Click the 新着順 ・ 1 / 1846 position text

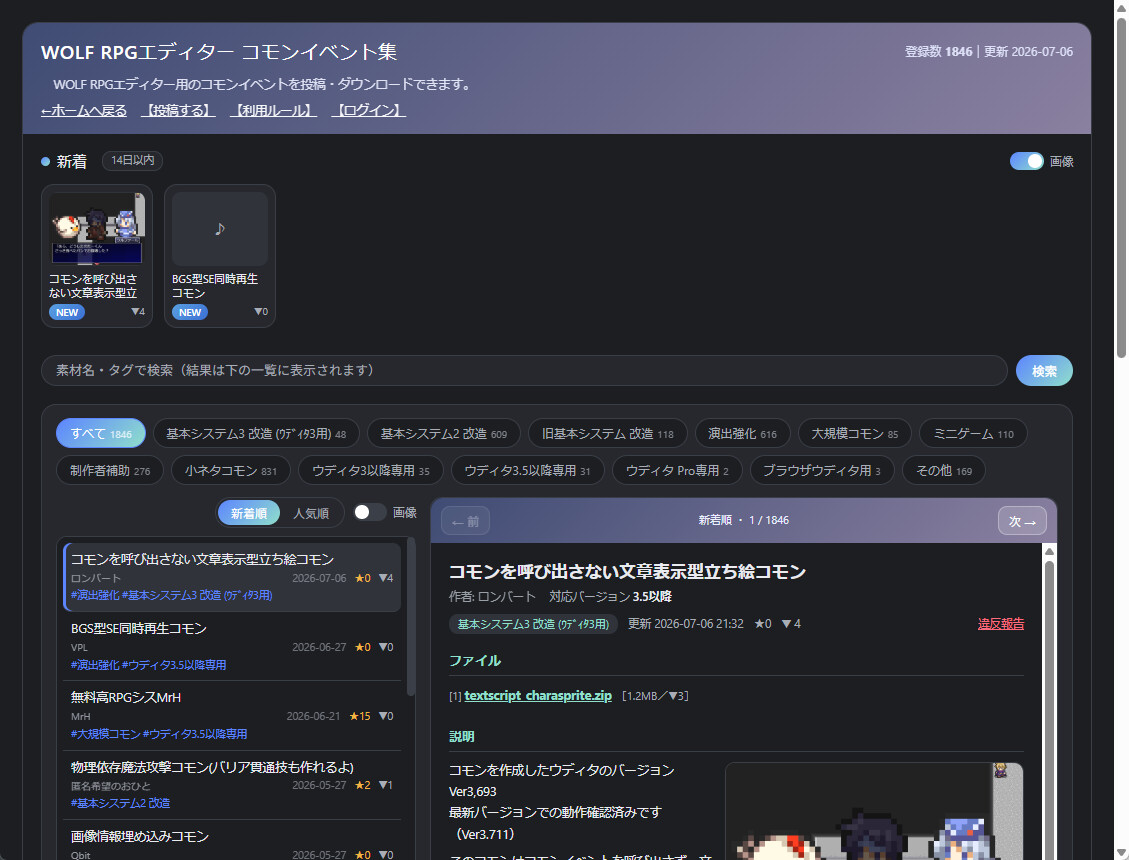click(x=743, y=520)
